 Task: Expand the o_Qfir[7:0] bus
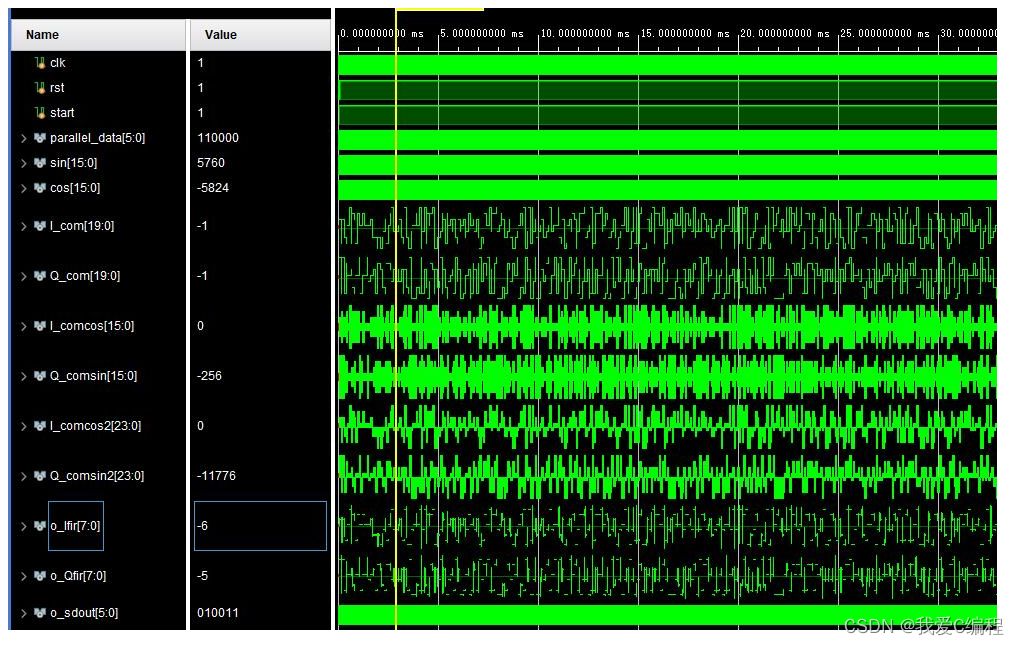[x=24, y=576]
